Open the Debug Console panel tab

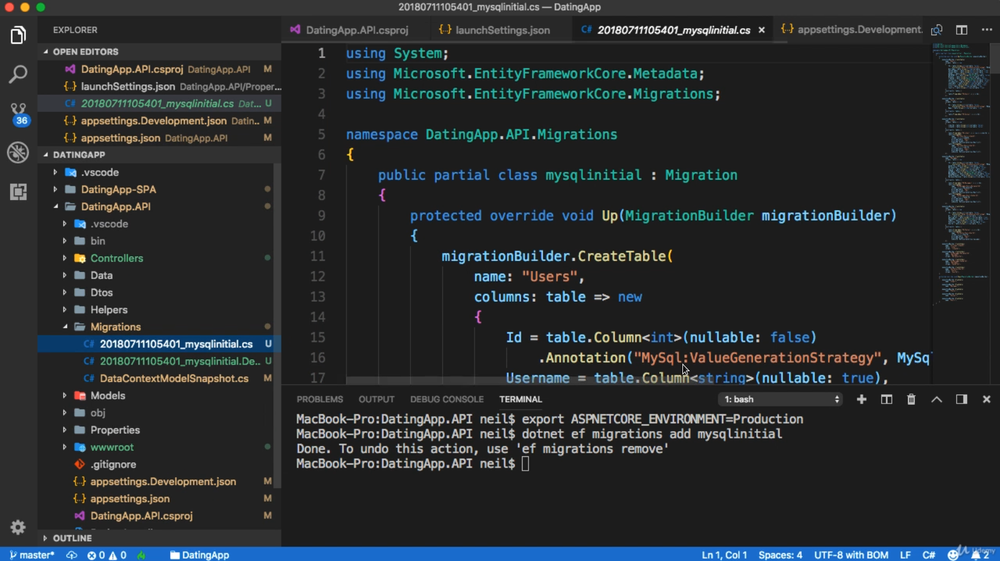coord(446,399)
